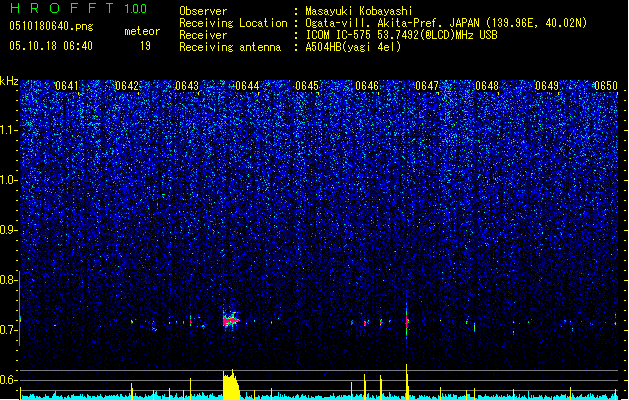Click the tallest yellow power spike before 0647
The height and width of the screenshot is (400, 629).
pyautogui.click(x=407, y=382)
